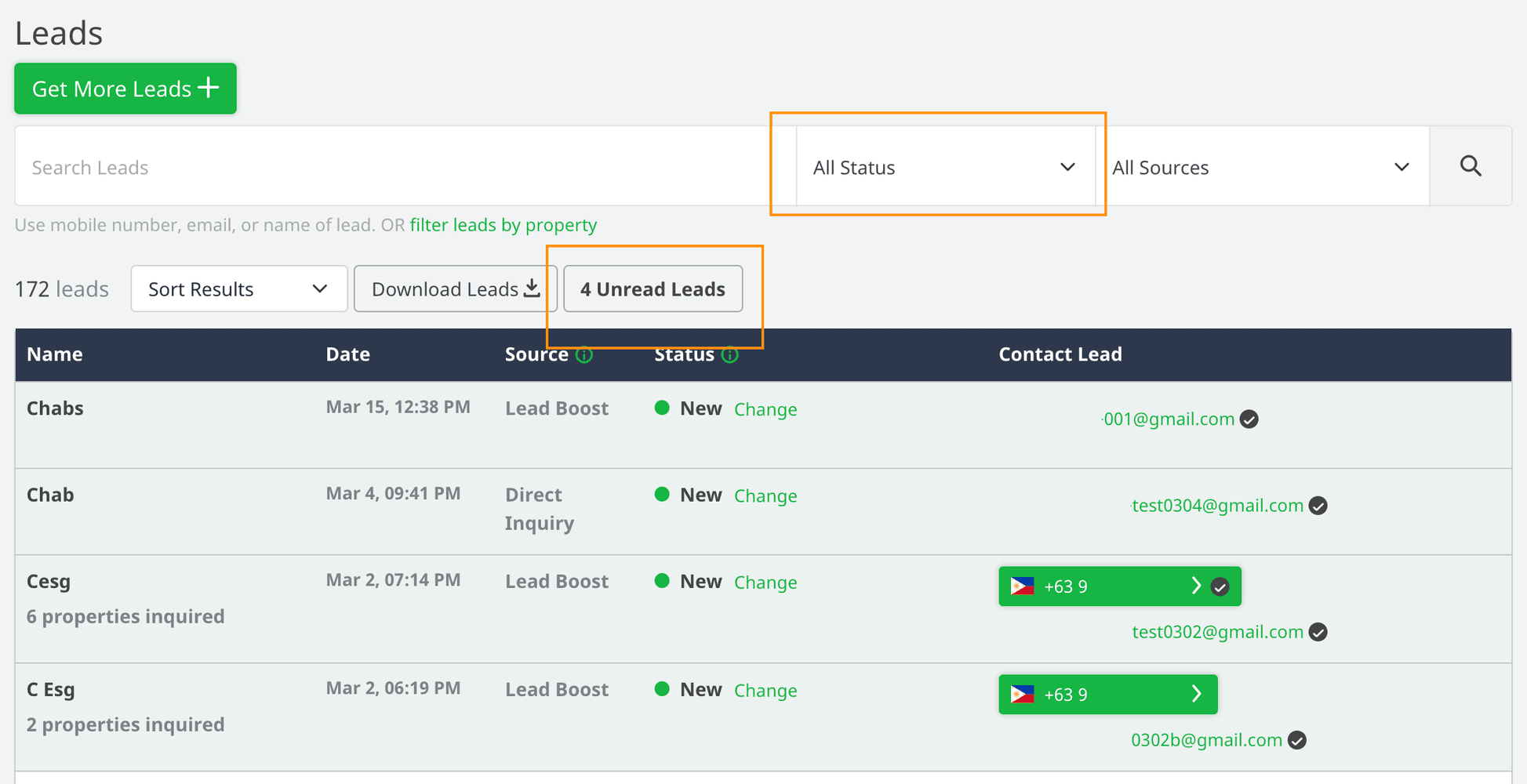Click the Philippine flag on C Esg's phone button
The image size is (1527, 784).
coord(1022,694)
